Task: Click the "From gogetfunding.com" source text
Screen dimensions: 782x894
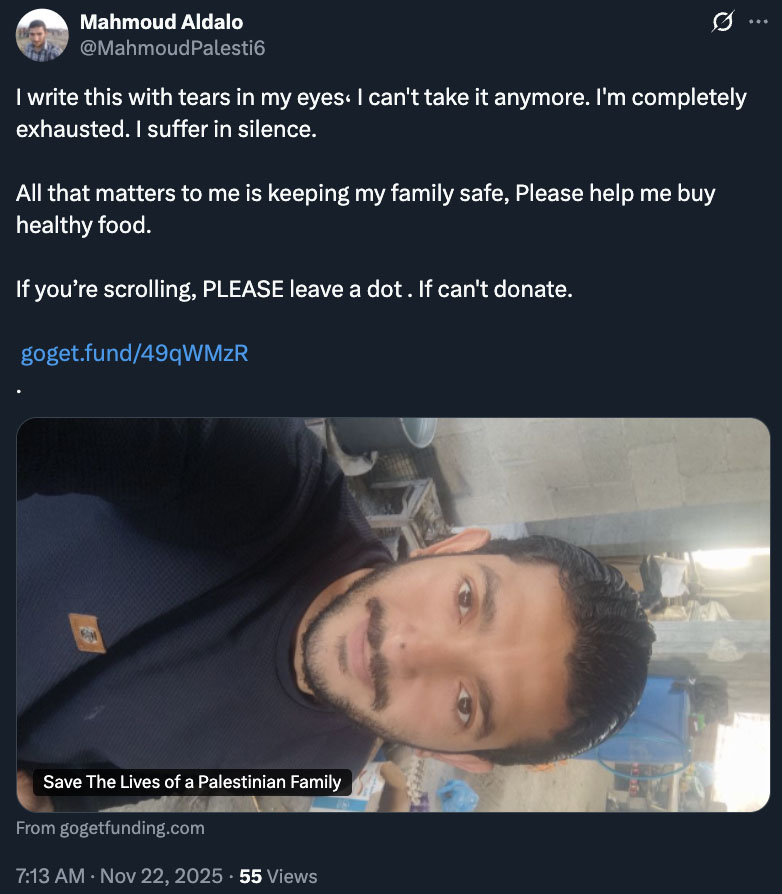Action: [110, 828]
